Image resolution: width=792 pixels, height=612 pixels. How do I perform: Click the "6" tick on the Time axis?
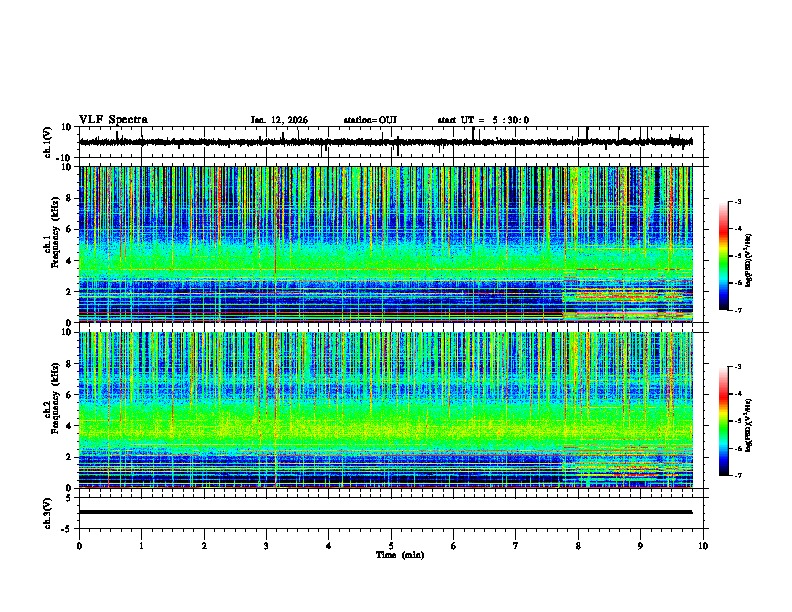(x=453, y=546)
